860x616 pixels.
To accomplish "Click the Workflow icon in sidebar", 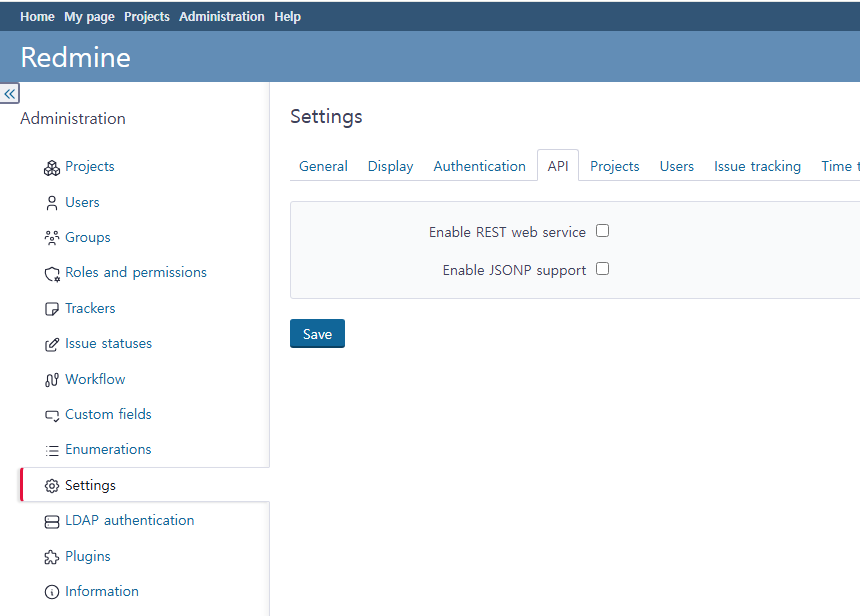I will pos(52,380).
